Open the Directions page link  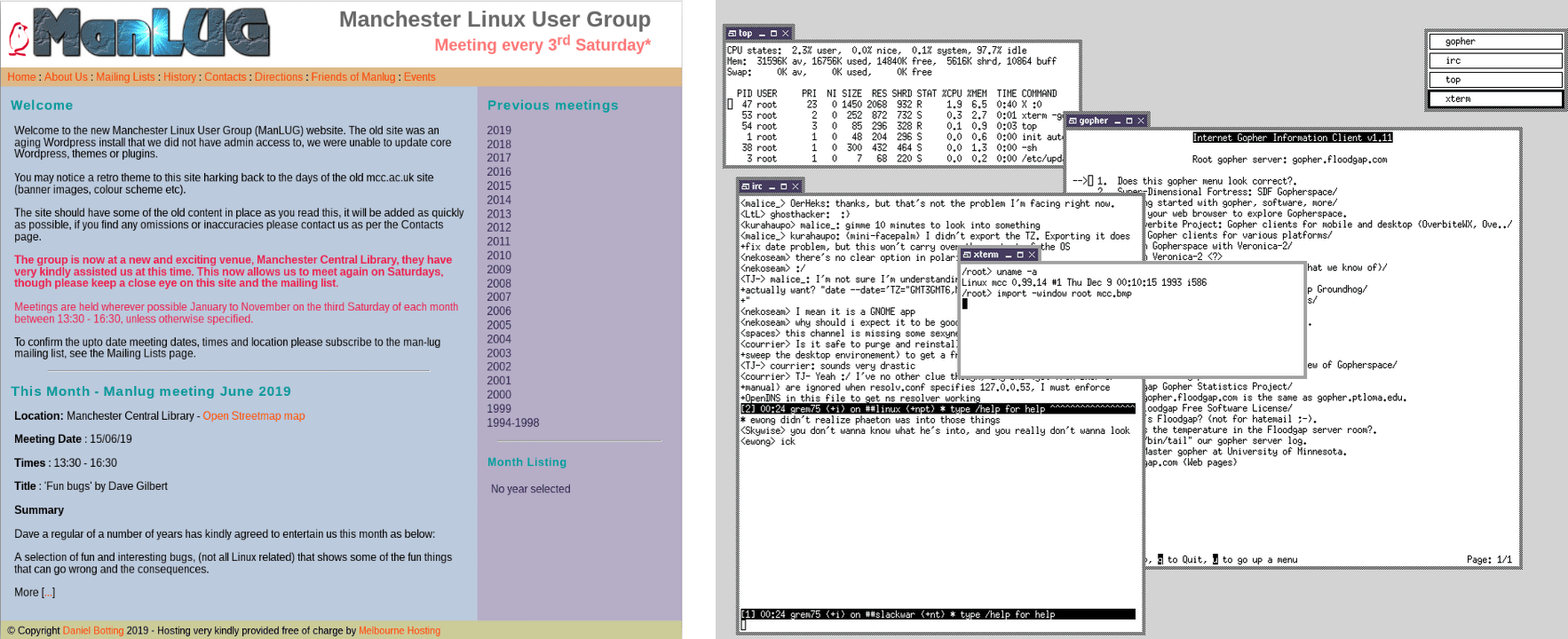279,77
